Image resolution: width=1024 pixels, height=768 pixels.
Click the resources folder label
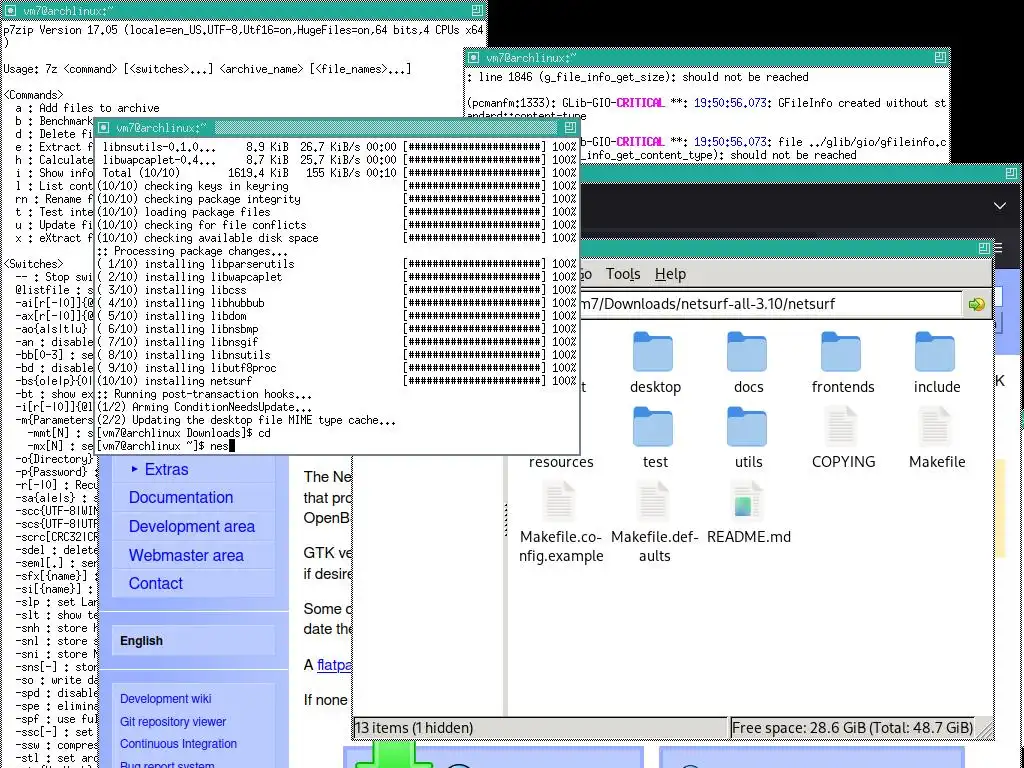point(561,462)
